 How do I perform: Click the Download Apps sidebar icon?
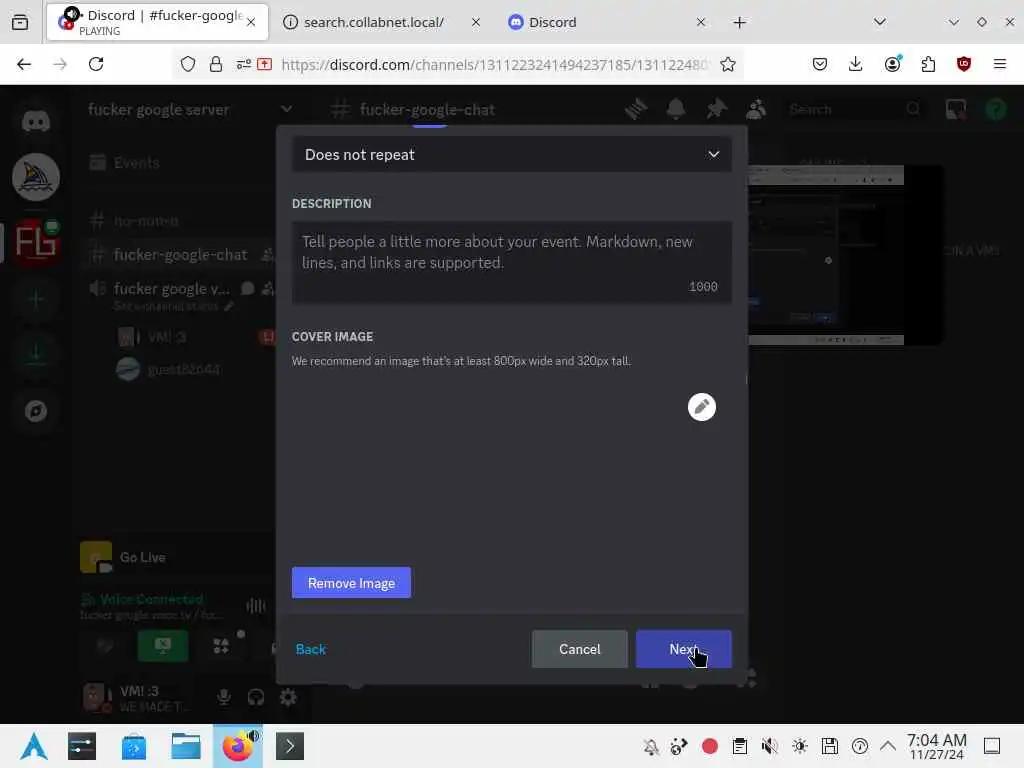[x=36, y=353]
